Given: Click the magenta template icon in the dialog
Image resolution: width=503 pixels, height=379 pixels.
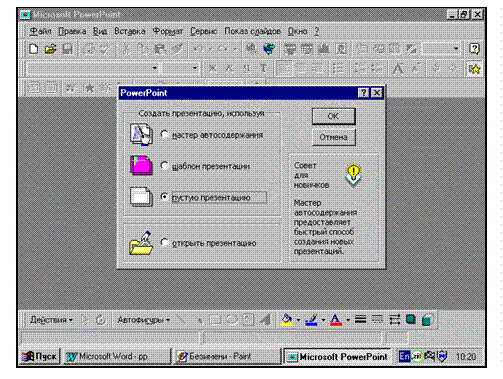Looking at the screenshot, I should [x=141, y=165].
